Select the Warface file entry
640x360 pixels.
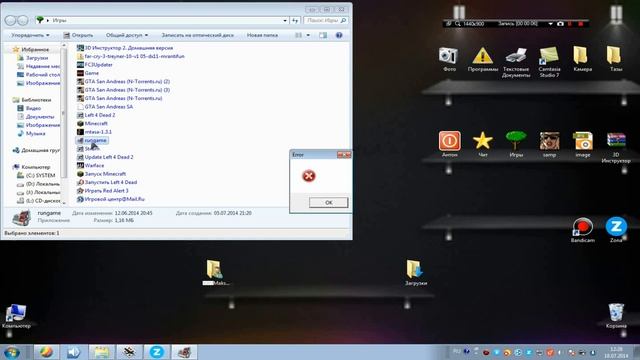coord(91,165)
